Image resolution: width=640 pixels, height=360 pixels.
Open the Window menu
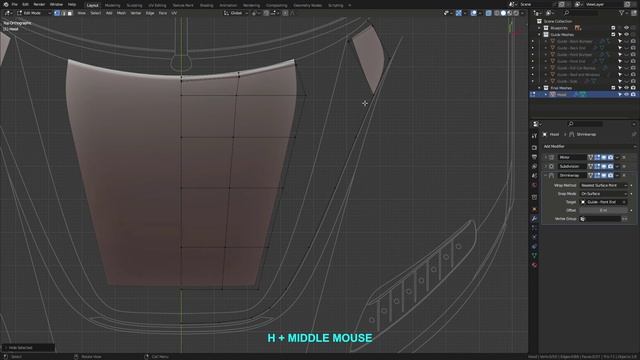[x=56, y=4]
